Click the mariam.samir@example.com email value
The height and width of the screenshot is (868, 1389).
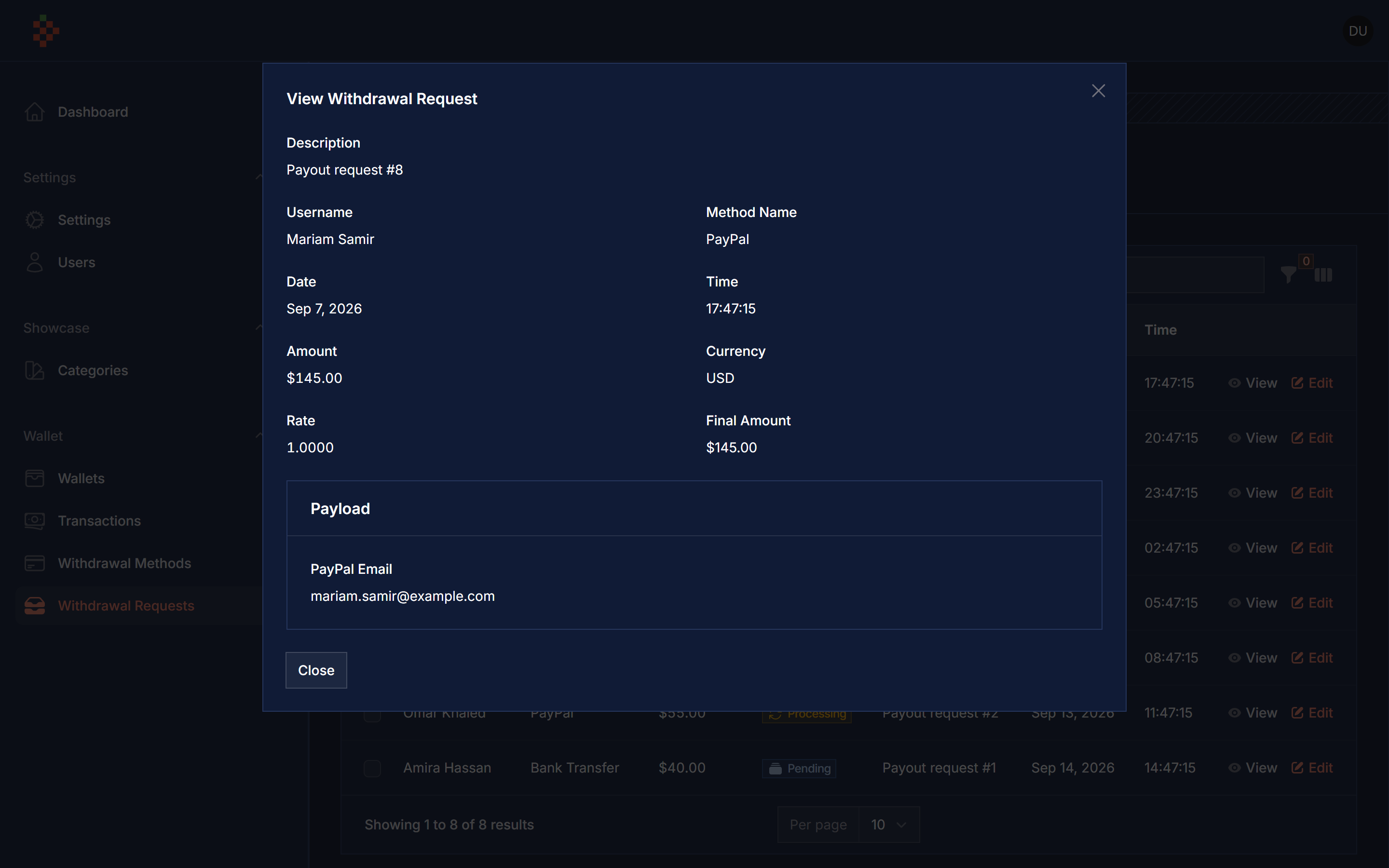coord(402,596)
